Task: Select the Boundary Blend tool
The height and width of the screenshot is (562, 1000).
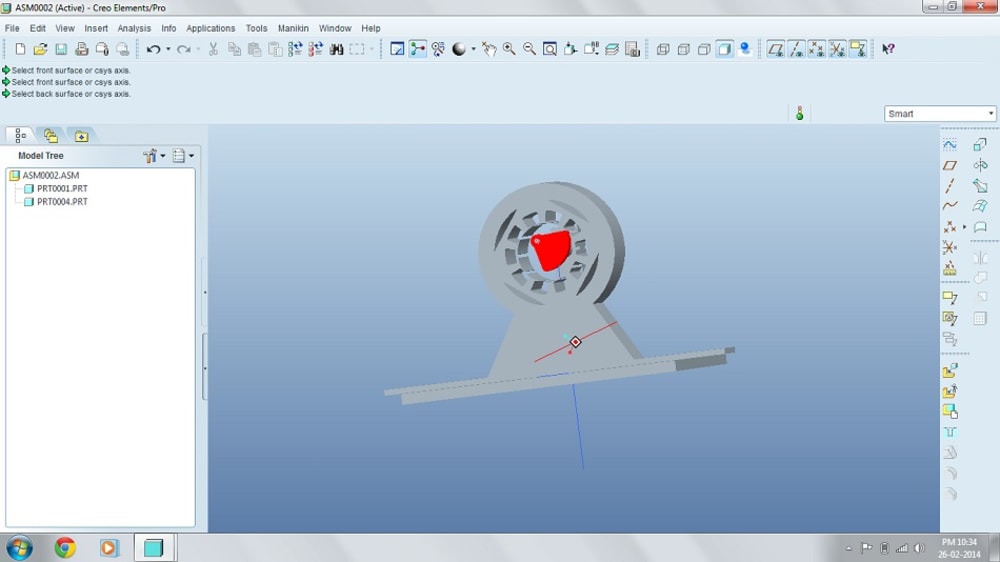Action: [980, 206]
